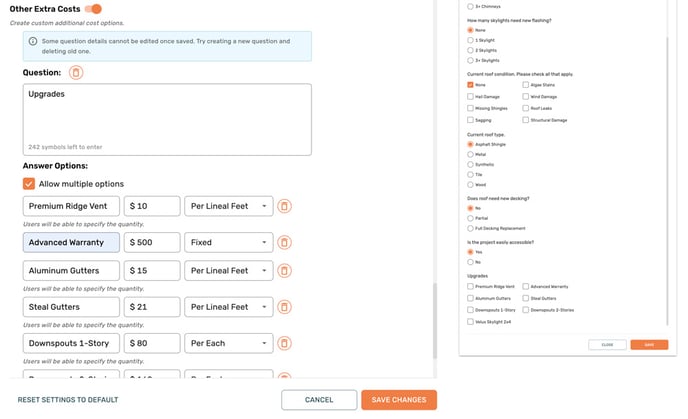Check the Structural Damage checkbox
Viewport: 688px width, 419px height.
526,120
